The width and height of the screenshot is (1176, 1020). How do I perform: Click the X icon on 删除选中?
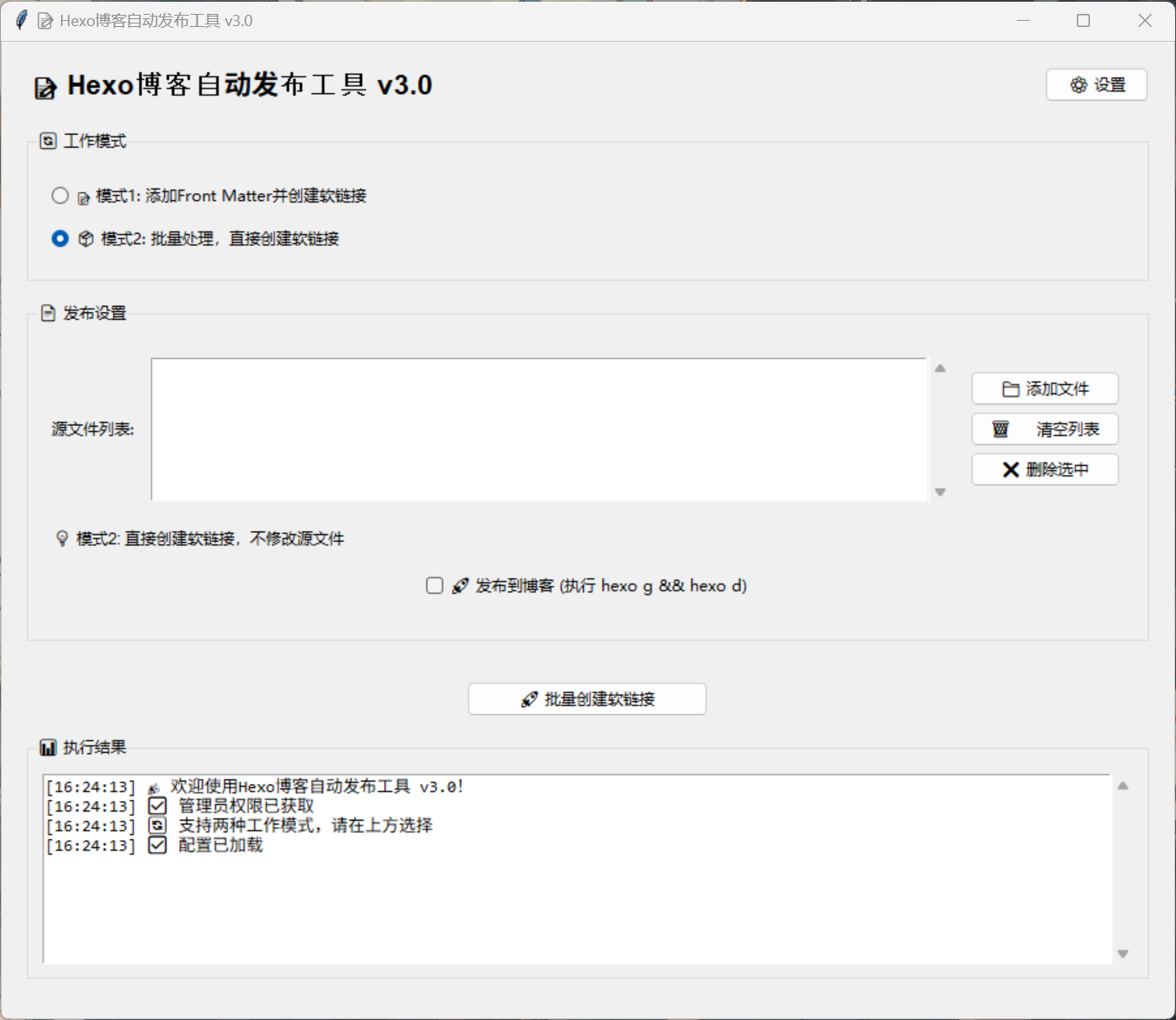tap(1011, 470)
